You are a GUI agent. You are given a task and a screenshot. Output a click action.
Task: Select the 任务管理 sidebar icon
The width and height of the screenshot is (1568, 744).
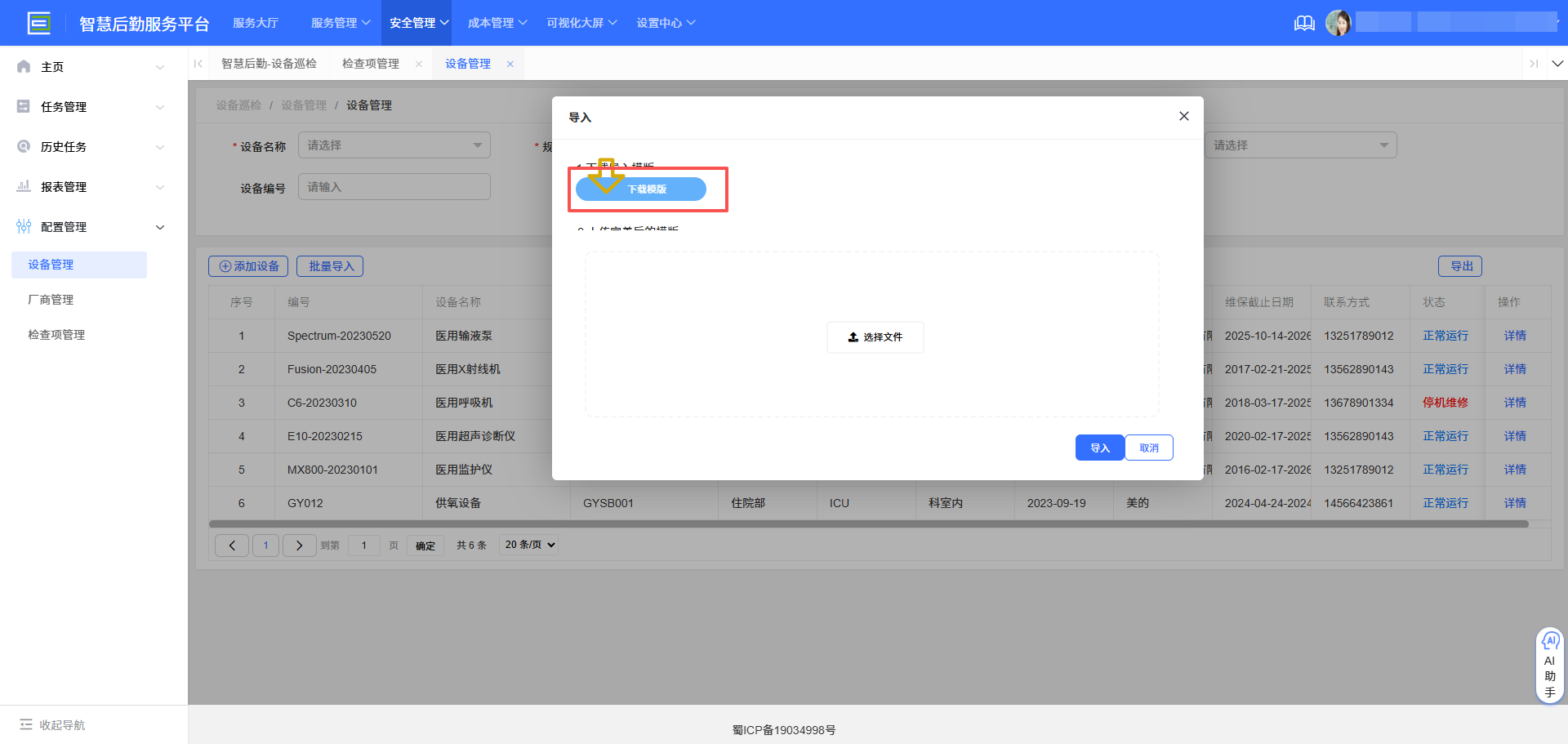tap(23, 106)
